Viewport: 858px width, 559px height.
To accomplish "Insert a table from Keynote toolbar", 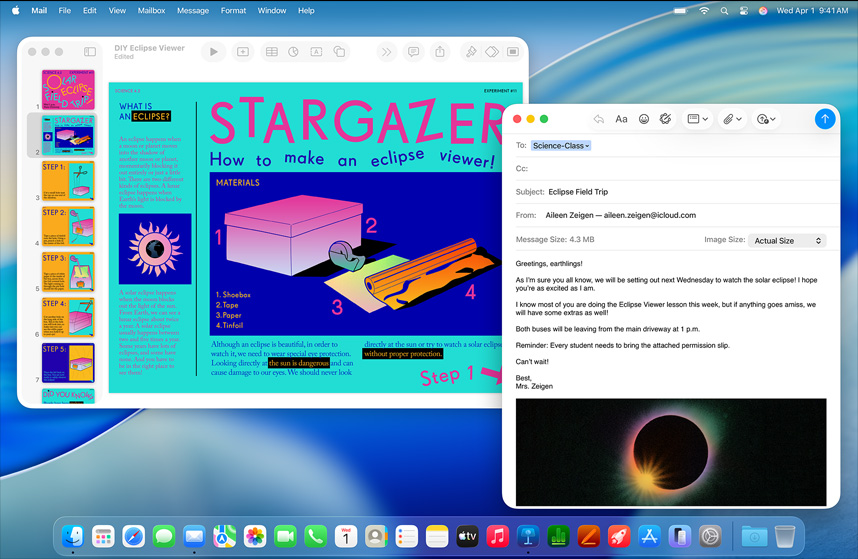I will pyautogui.click(x=271, y=52).
